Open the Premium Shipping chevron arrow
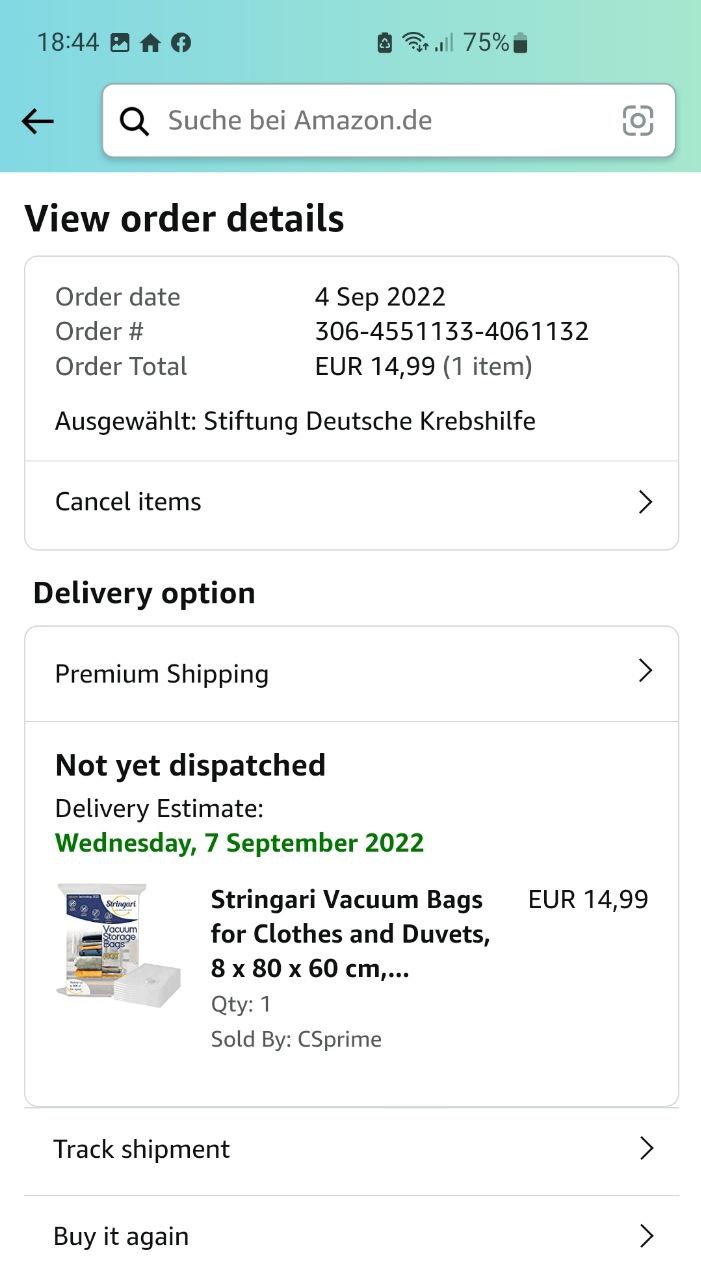Viewport: 701px width, 1280px height. coord(645,671)
